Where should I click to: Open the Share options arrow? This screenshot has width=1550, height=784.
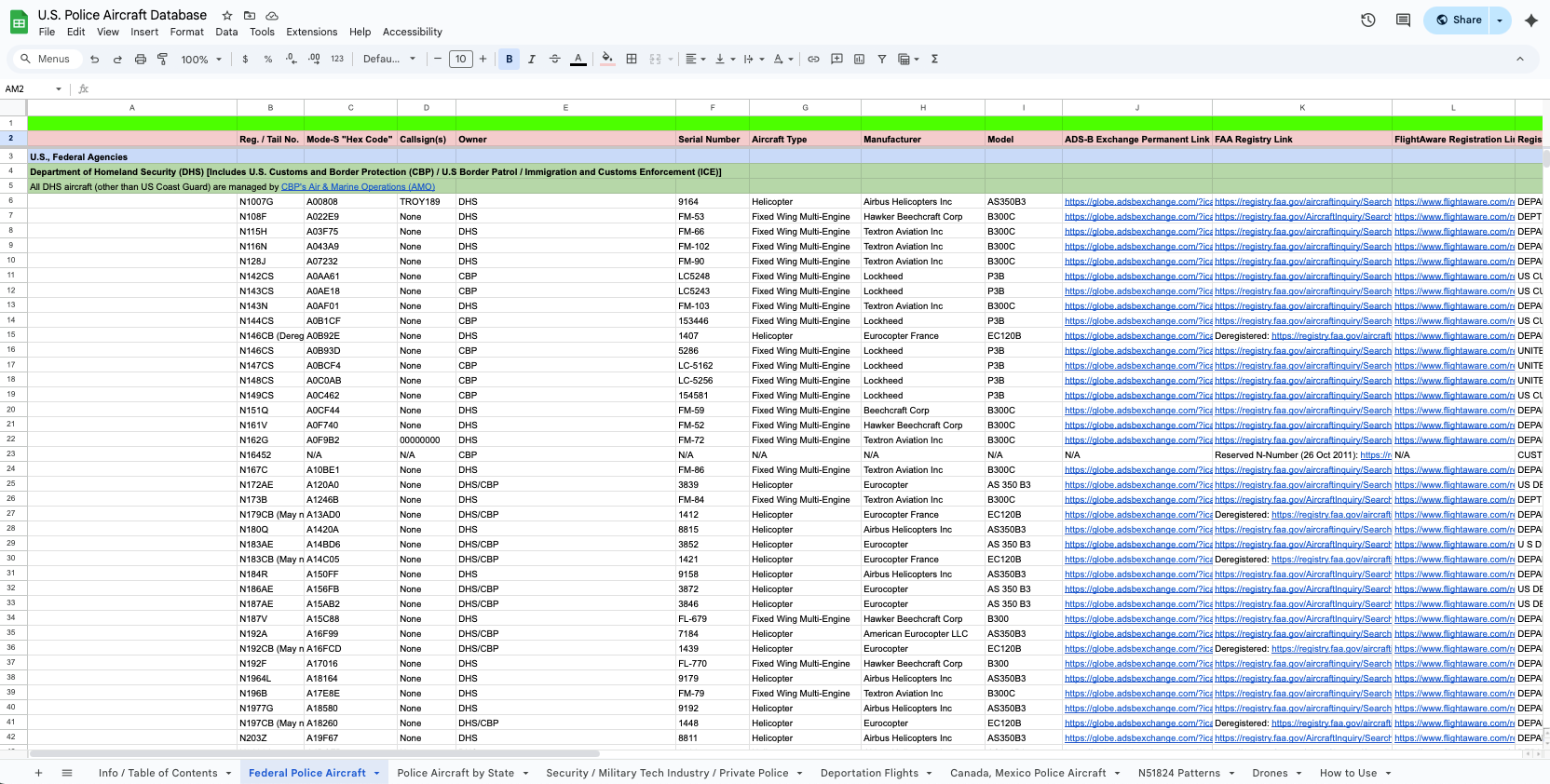click(1500, 20)
